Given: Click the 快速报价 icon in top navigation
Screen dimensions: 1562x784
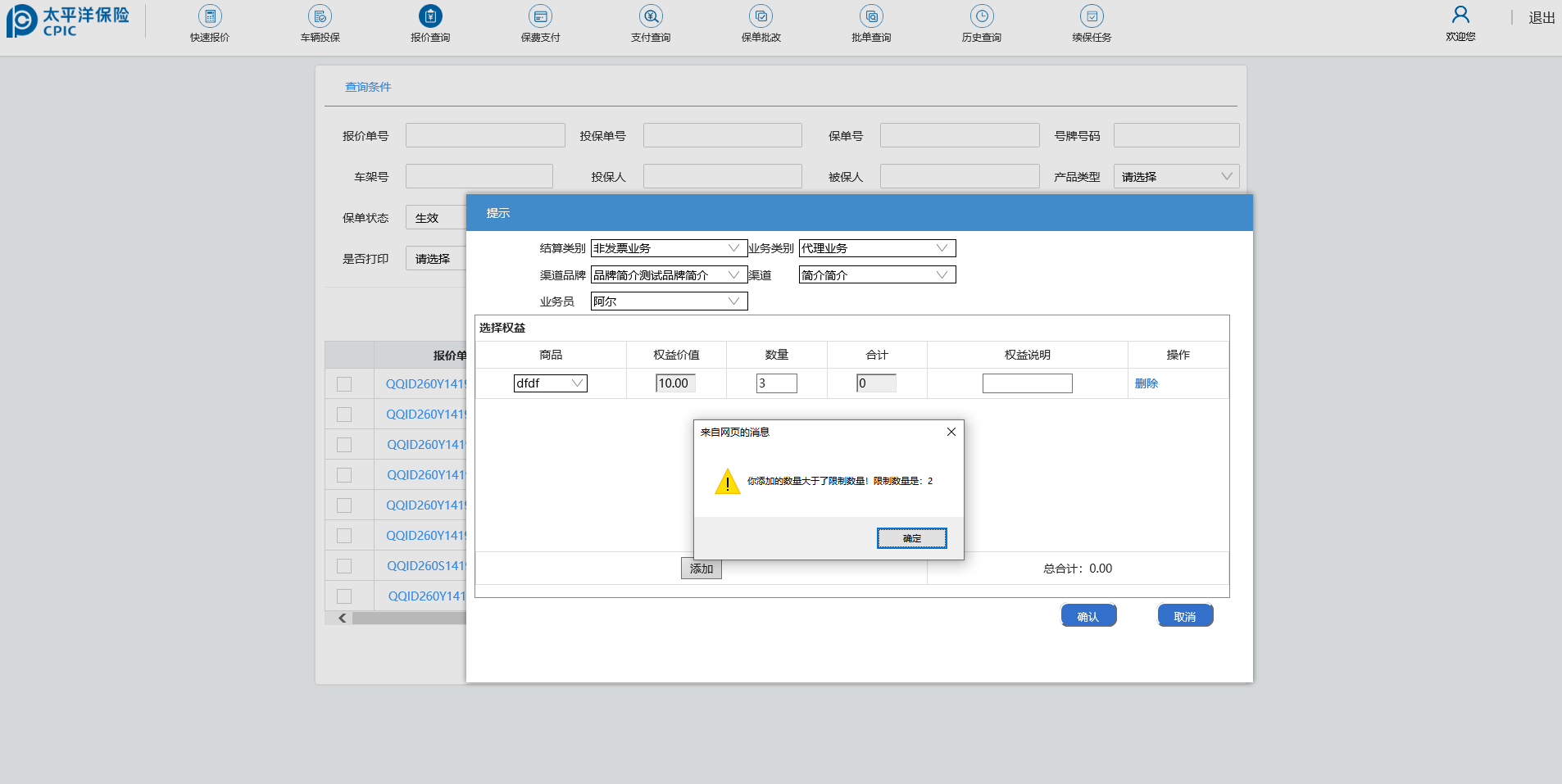Looking at the screenshot, I should [x=210, y=16].
